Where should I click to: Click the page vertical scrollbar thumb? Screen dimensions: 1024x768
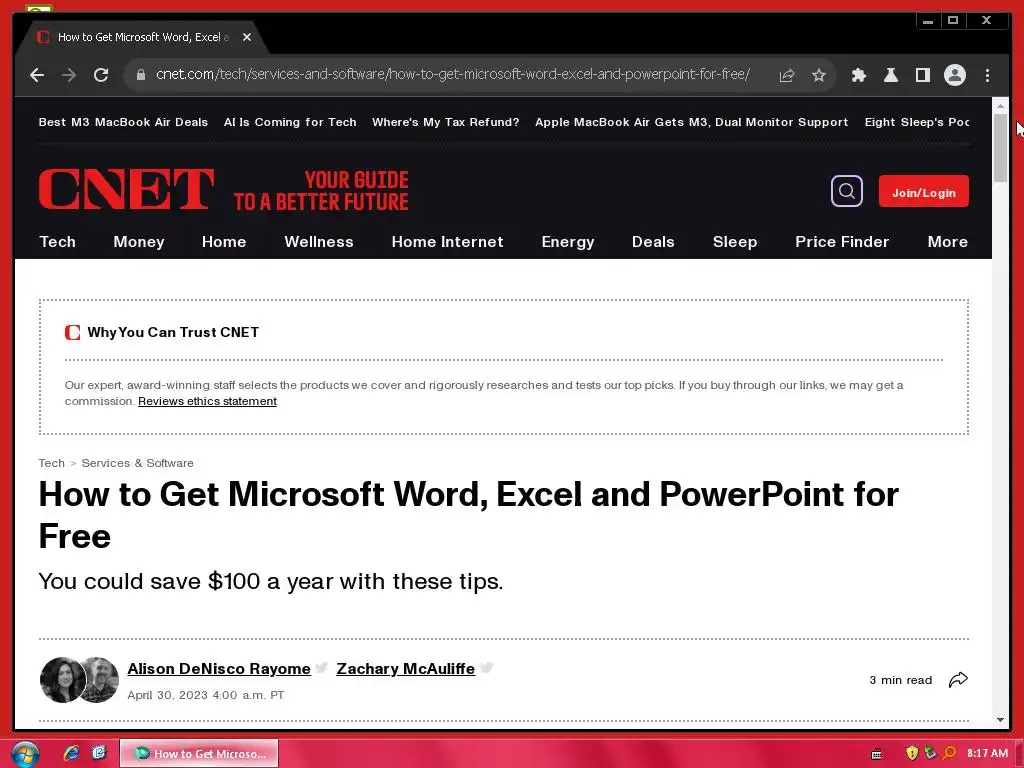pos(1000,148)
